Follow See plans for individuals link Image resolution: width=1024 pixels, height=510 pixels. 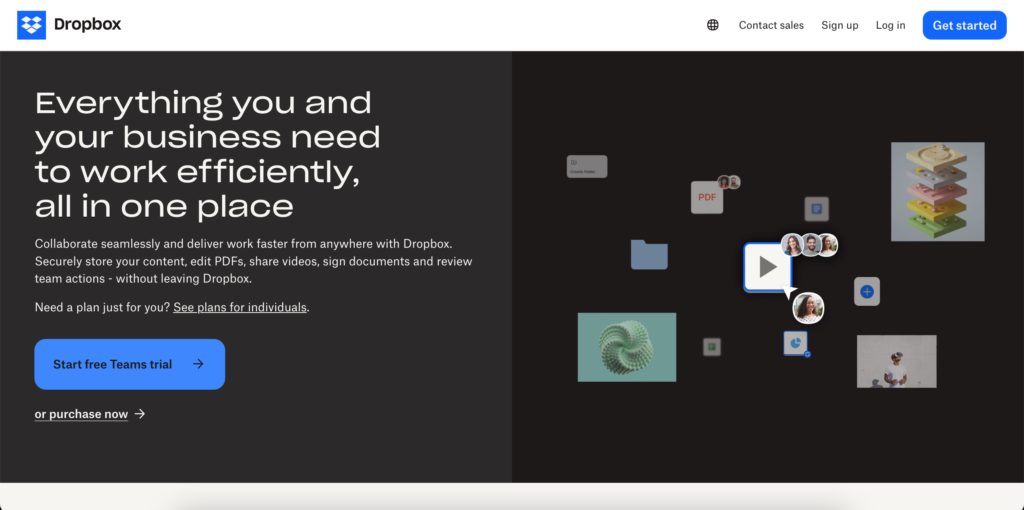point(240,307)
